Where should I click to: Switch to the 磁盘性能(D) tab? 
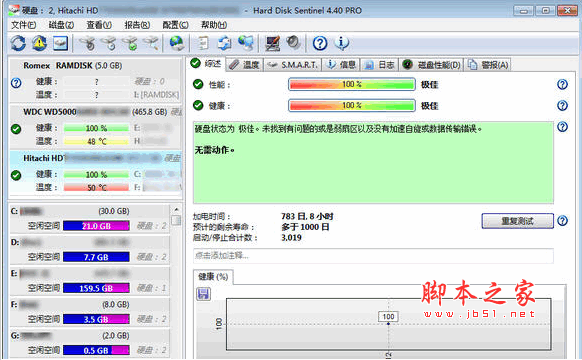pos(432,65)
